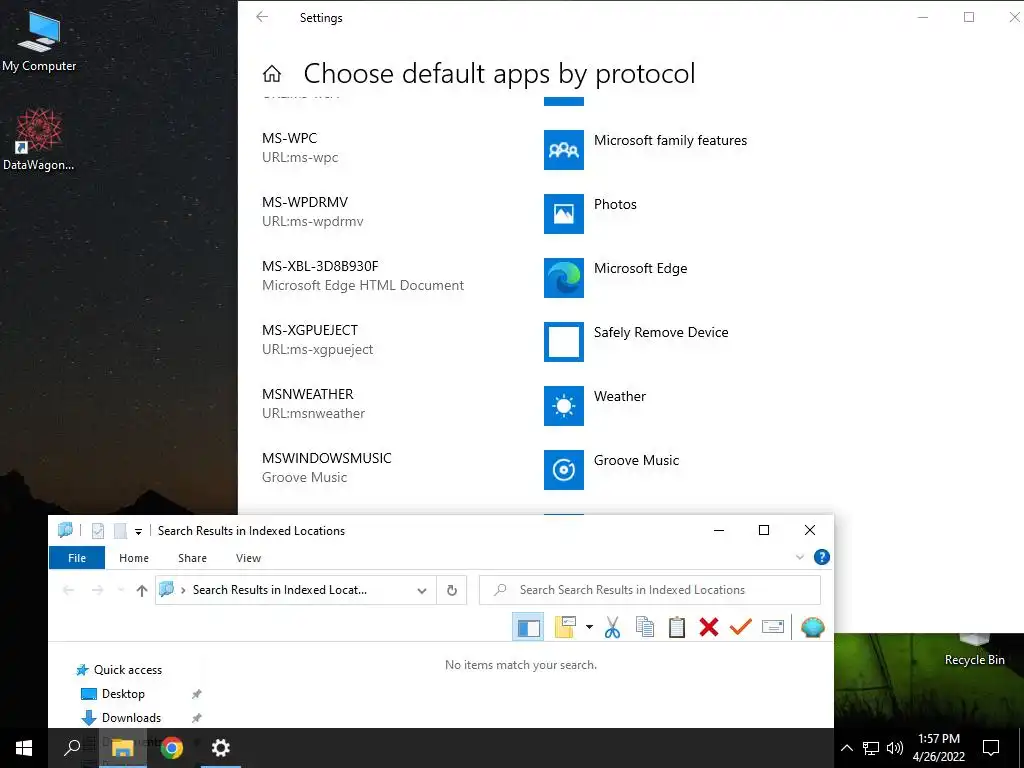
Task: Click the folder options icon in Explorer toolbar
Action: 565,628
